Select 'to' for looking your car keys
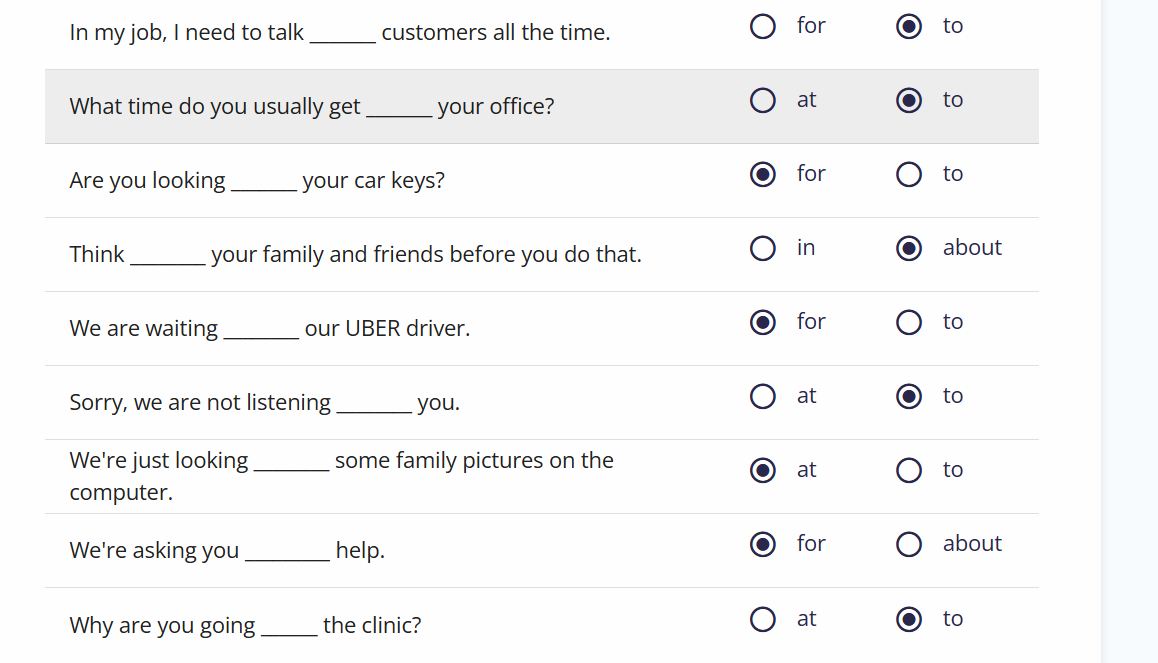The width and height of the screenshot is (1158, 663). [909, 175]
